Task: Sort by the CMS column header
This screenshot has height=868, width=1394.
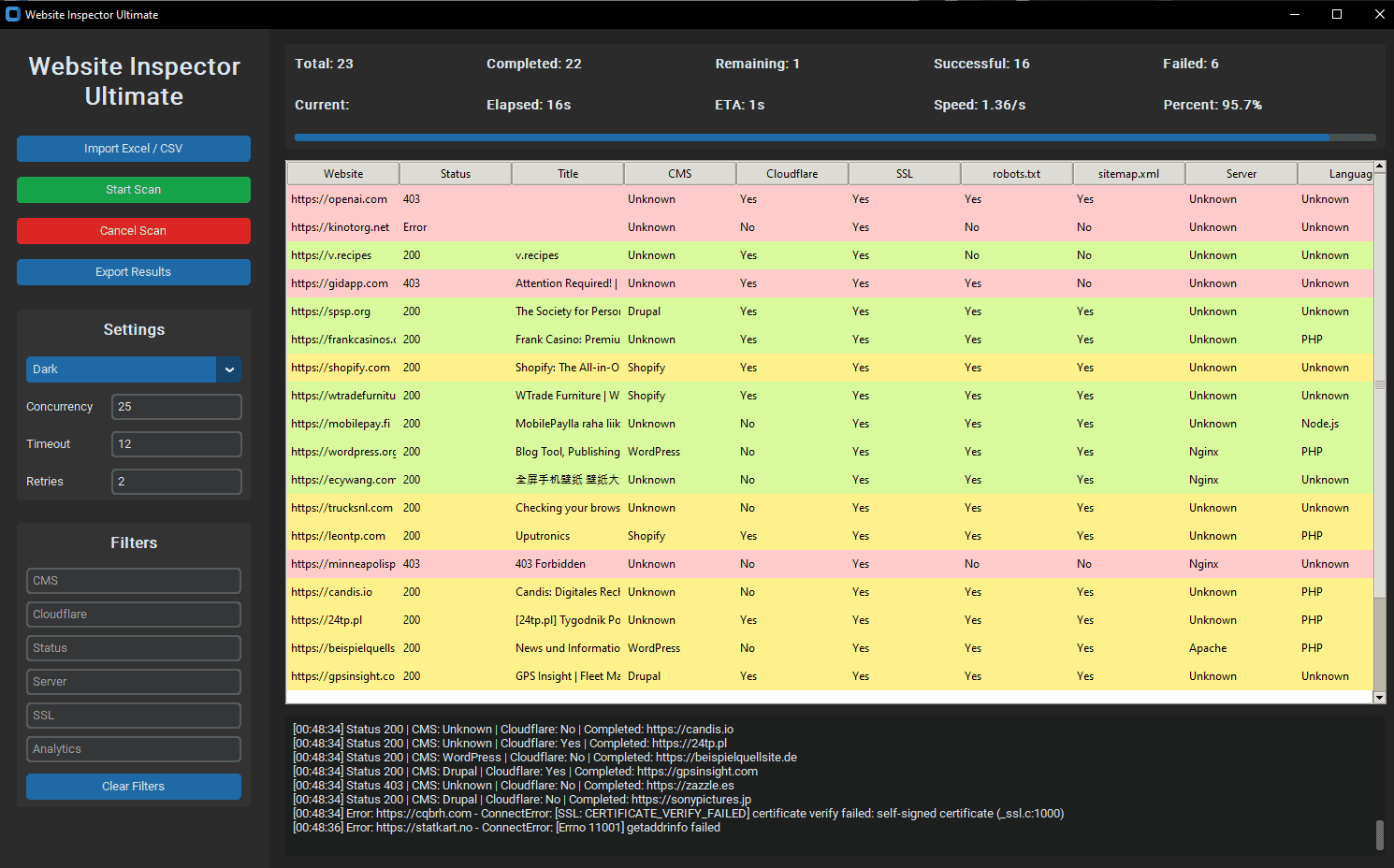Action: [x=680, y=174]
